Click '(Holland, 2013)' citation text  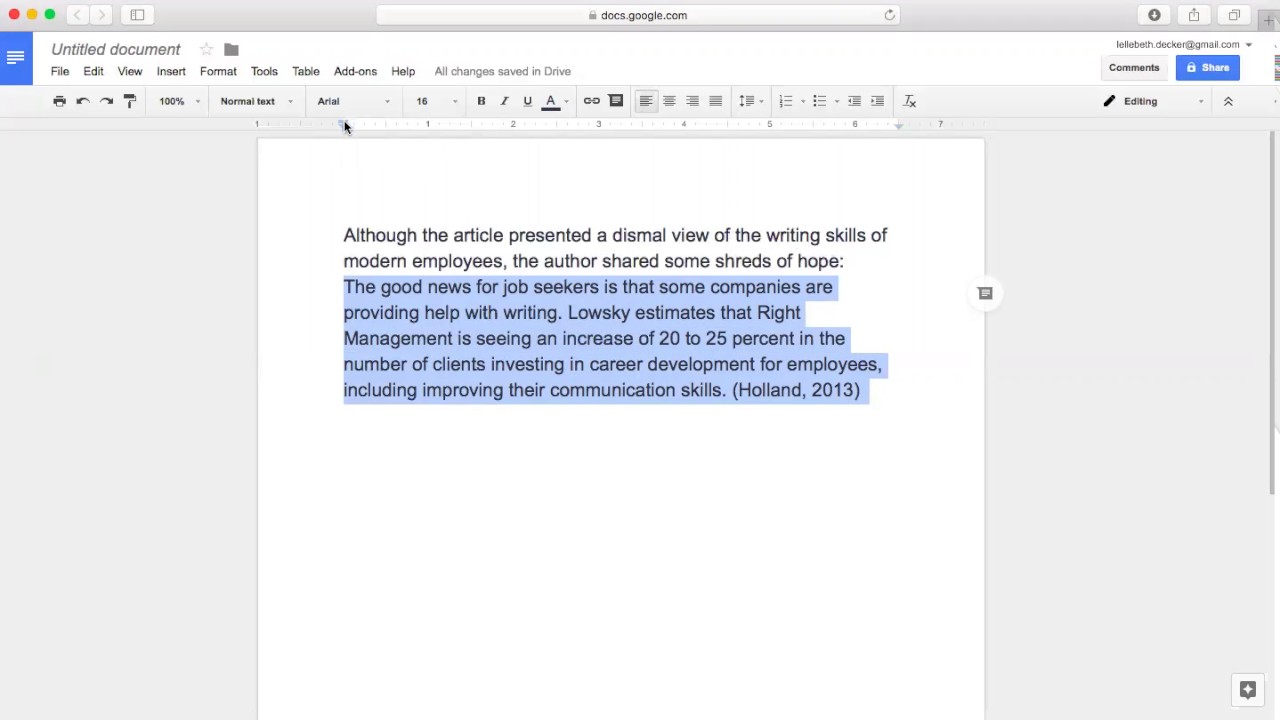796,390
